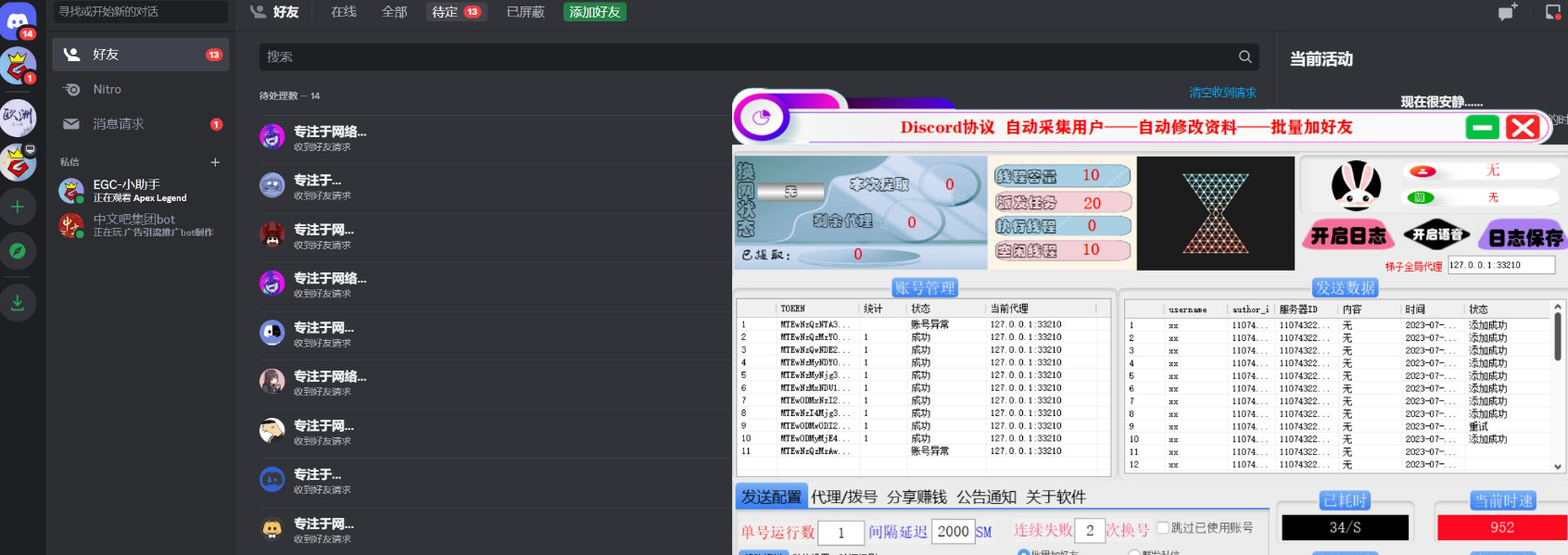
Task: Click the 日志保存 button
Action: tap(1524, 237)
